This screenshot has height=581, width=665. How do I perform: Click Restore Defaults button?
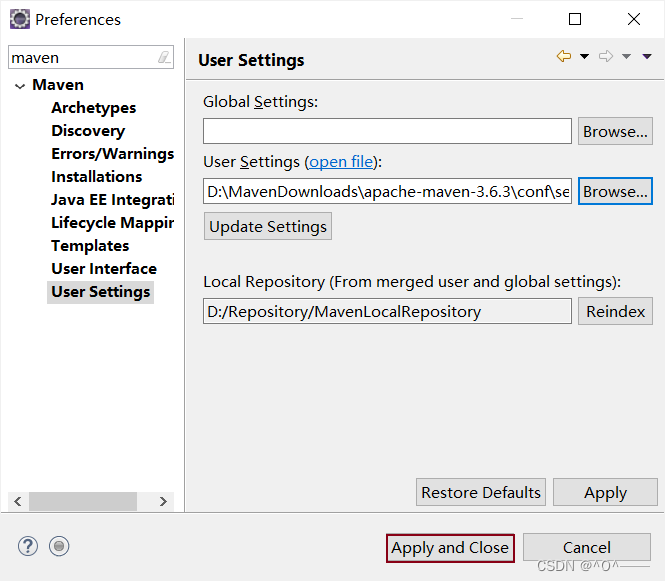pos(481,492)
